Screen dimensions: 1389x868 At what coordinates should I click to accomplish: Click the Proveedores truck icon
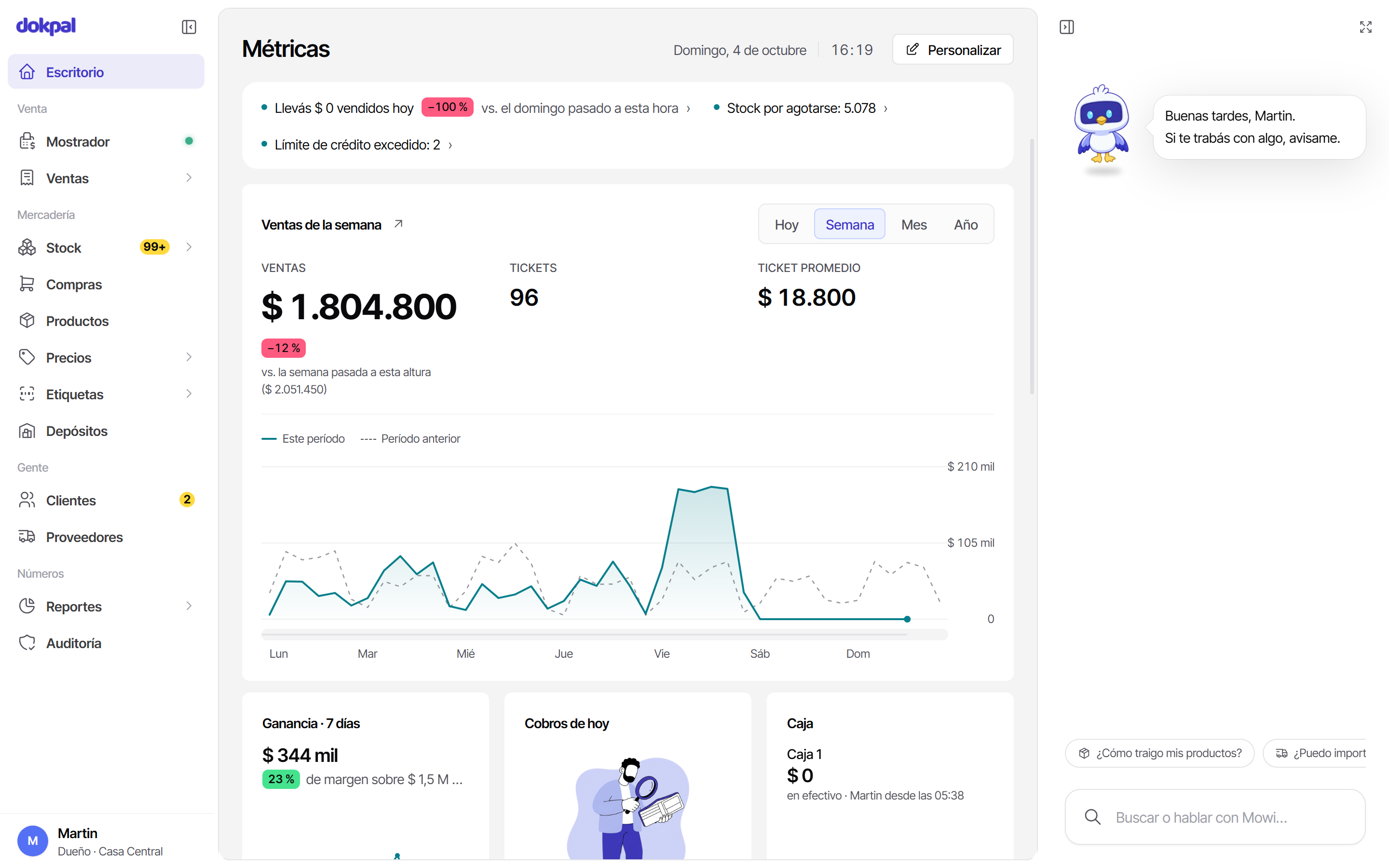tap(27, 537)
